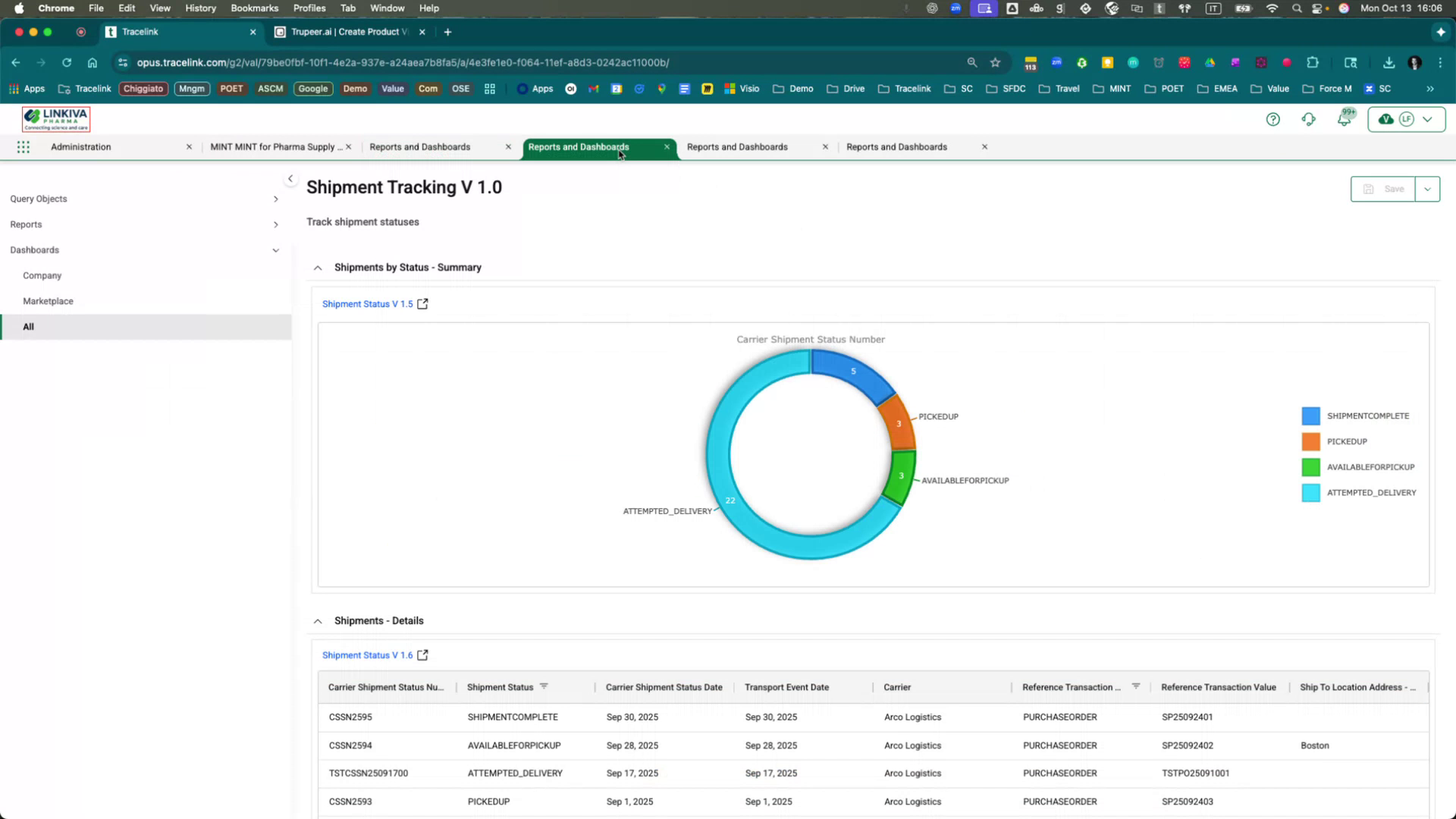The height and width of the screenshot is (819, 1456).
Task: Collapse the left sidebar with the chevron
Action: pyautogui.click(x=290, y=179)
